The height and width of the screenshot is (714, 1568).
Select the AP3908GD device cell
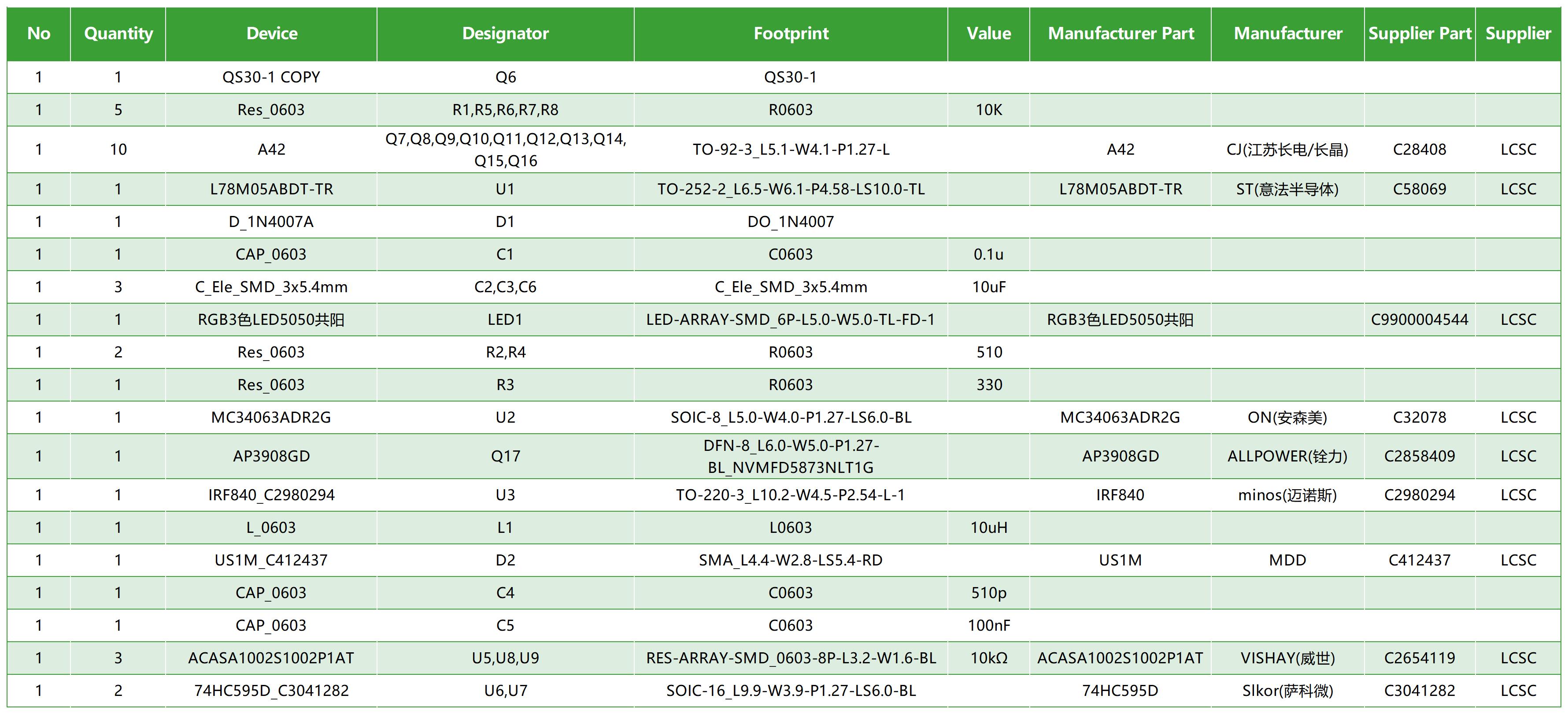271,456
